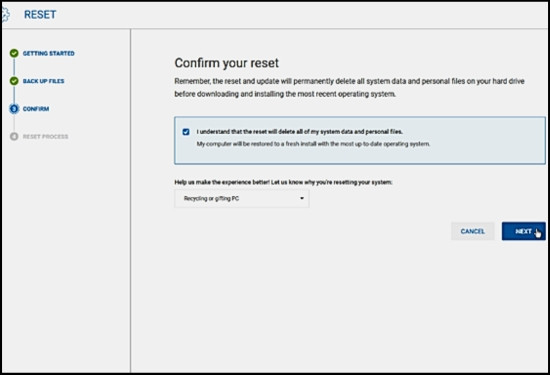Image resolution: width=550 pixels, height=375 pixels.
Task: Click 'Help us make the experience better!' text
Action: tap(283, 182)
